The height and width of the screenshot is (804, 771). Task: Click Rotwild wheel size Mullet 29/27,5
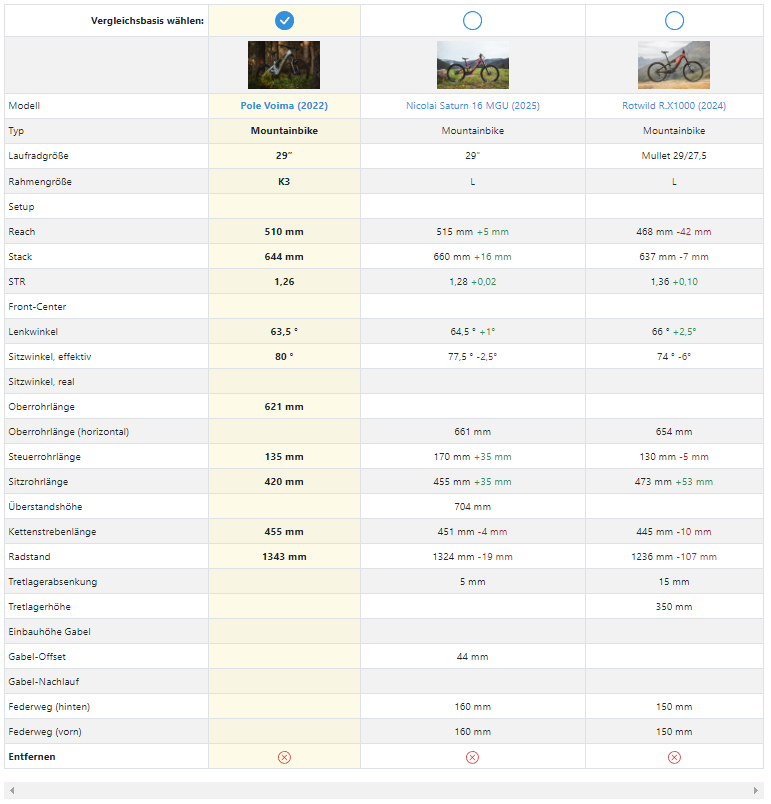pos(674,156)
